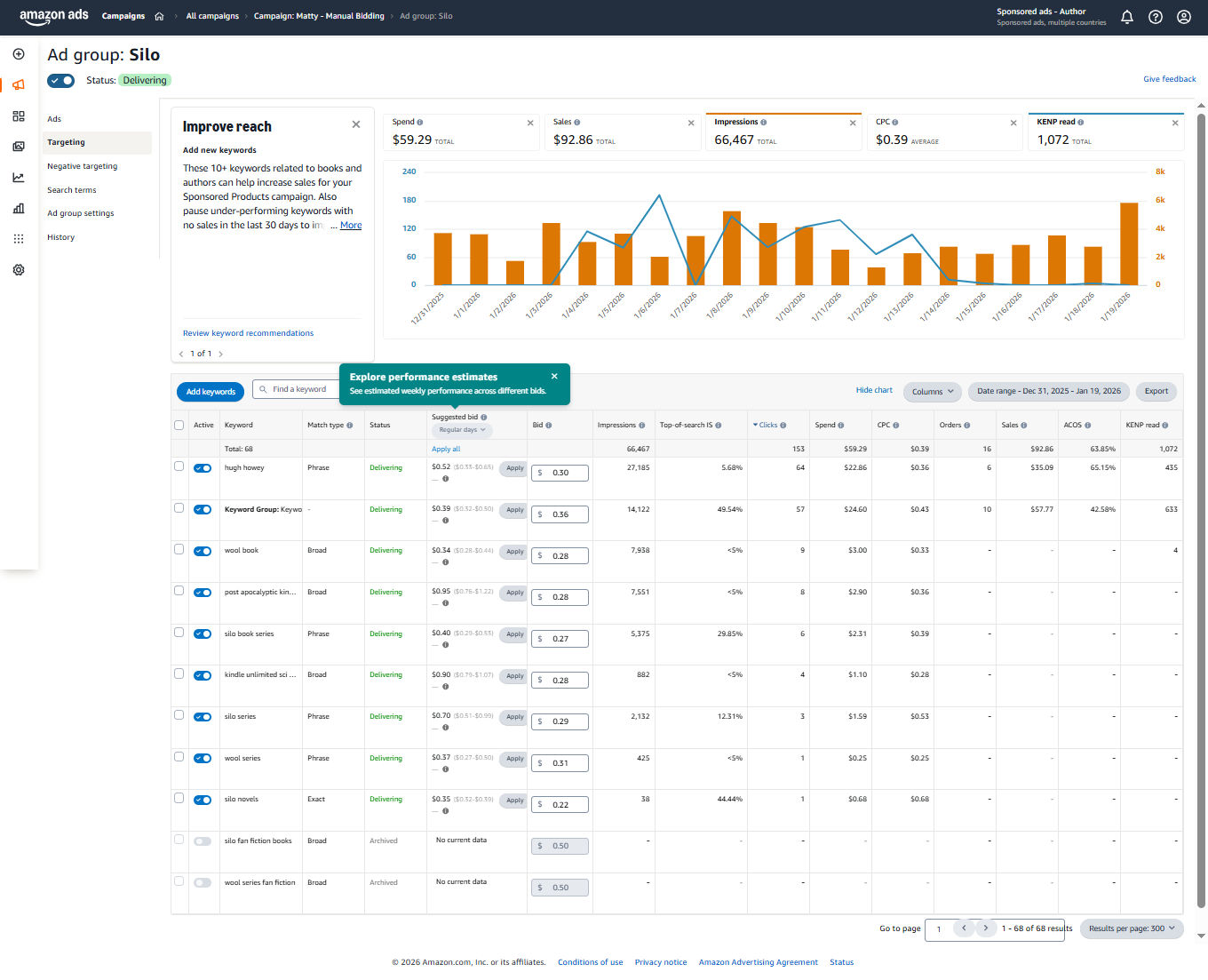1208x980 pixels.
Task: Open the notifications bell icon
Action: [1126, 17]
